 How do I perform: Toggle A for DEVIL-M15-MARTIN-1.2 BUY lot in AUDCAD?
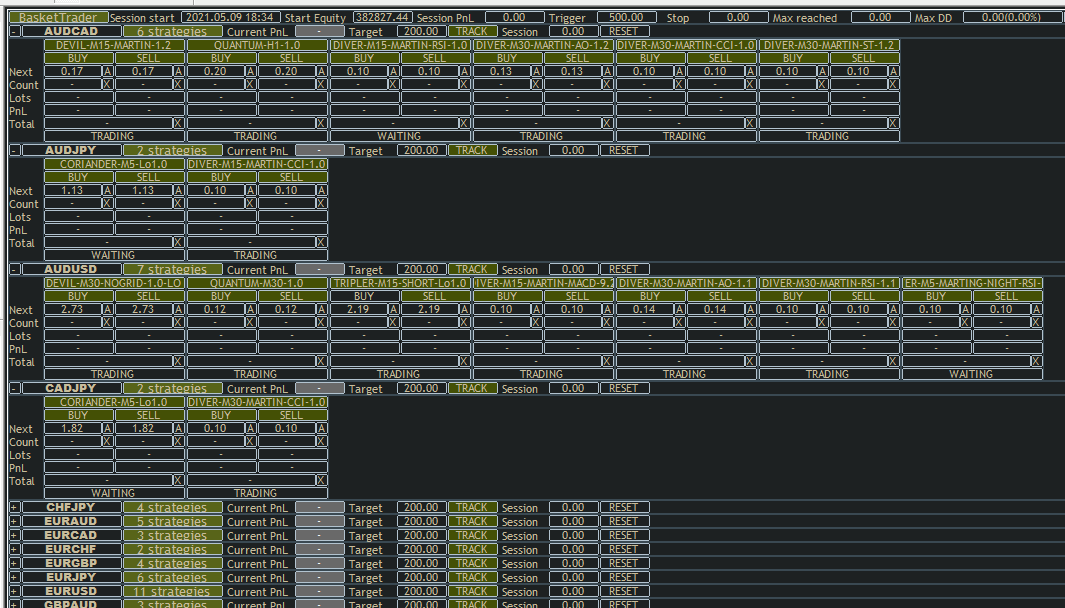(x=107, y=71)
